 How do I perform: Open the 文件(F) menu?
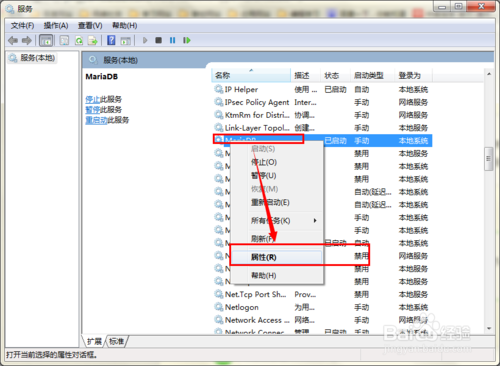(x=22, y=26)
